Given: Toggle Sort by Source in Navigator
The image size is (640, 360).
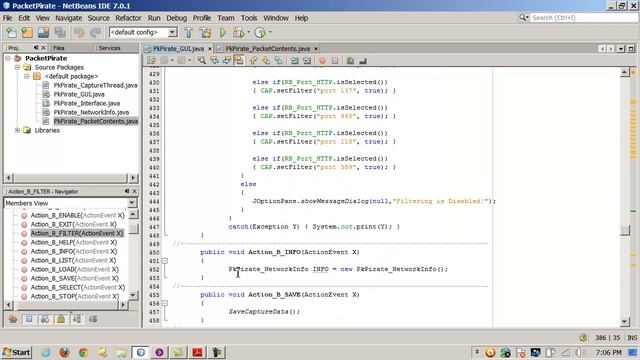Looking at the screenshot, I should tap(93, 319).
